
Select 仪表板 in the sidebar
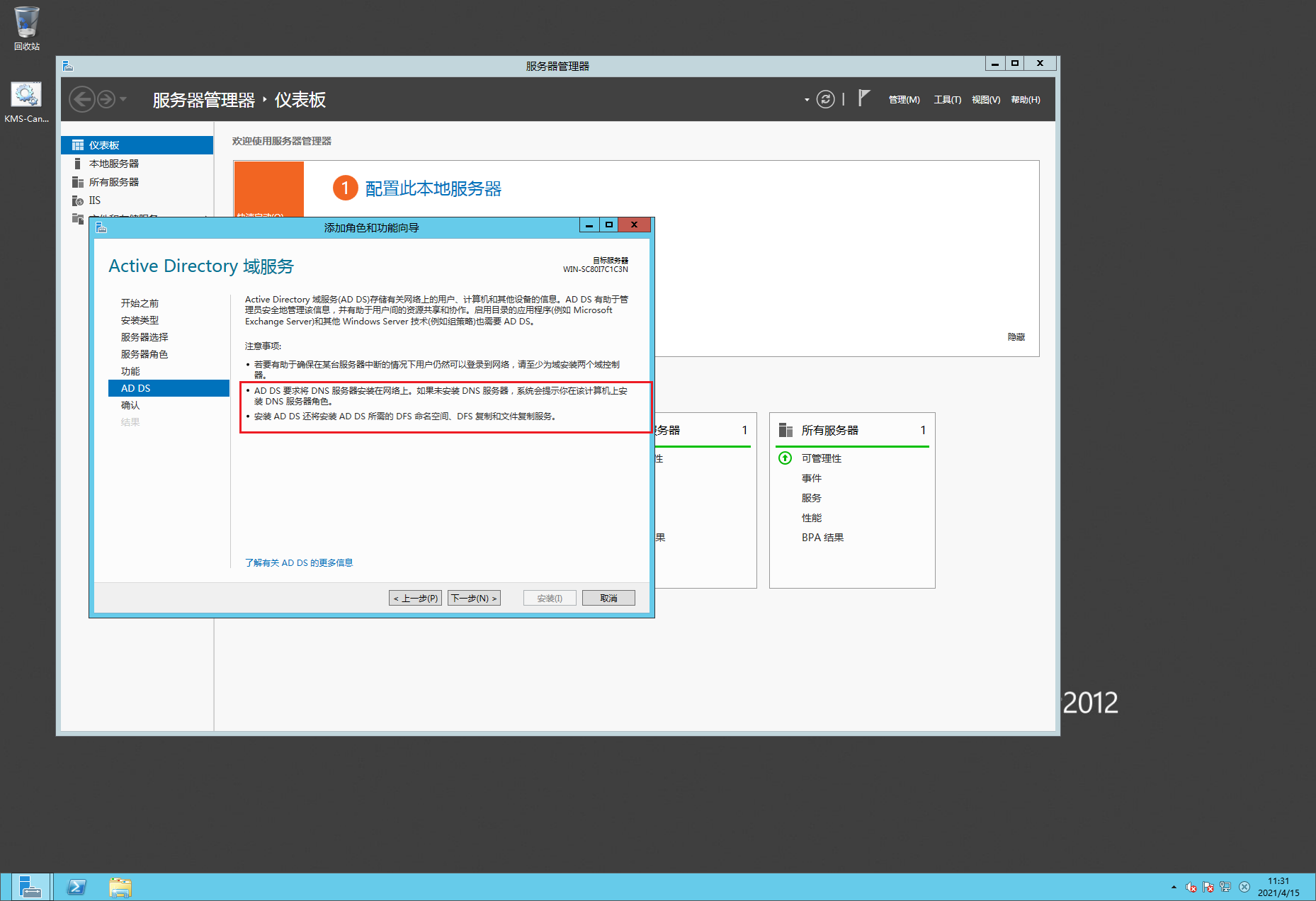[137, 145]
